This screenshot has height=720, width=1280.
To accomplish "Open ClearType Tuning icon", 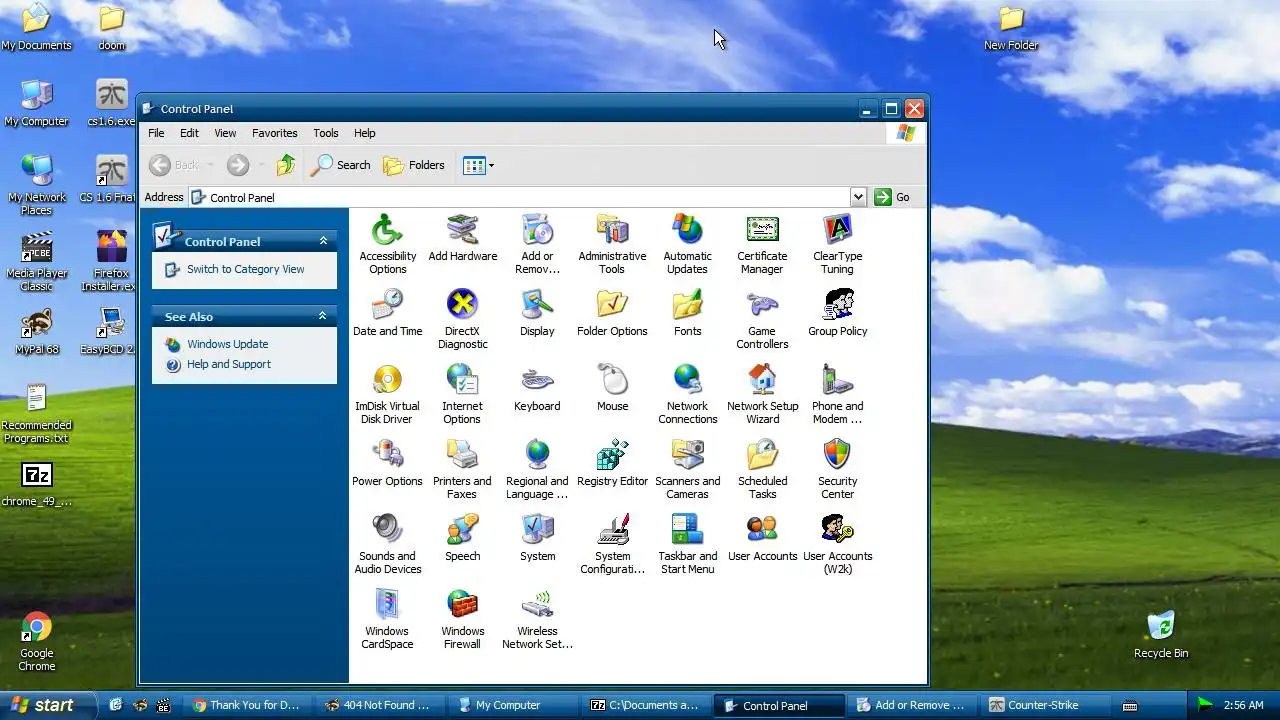I will coord(837,244).
